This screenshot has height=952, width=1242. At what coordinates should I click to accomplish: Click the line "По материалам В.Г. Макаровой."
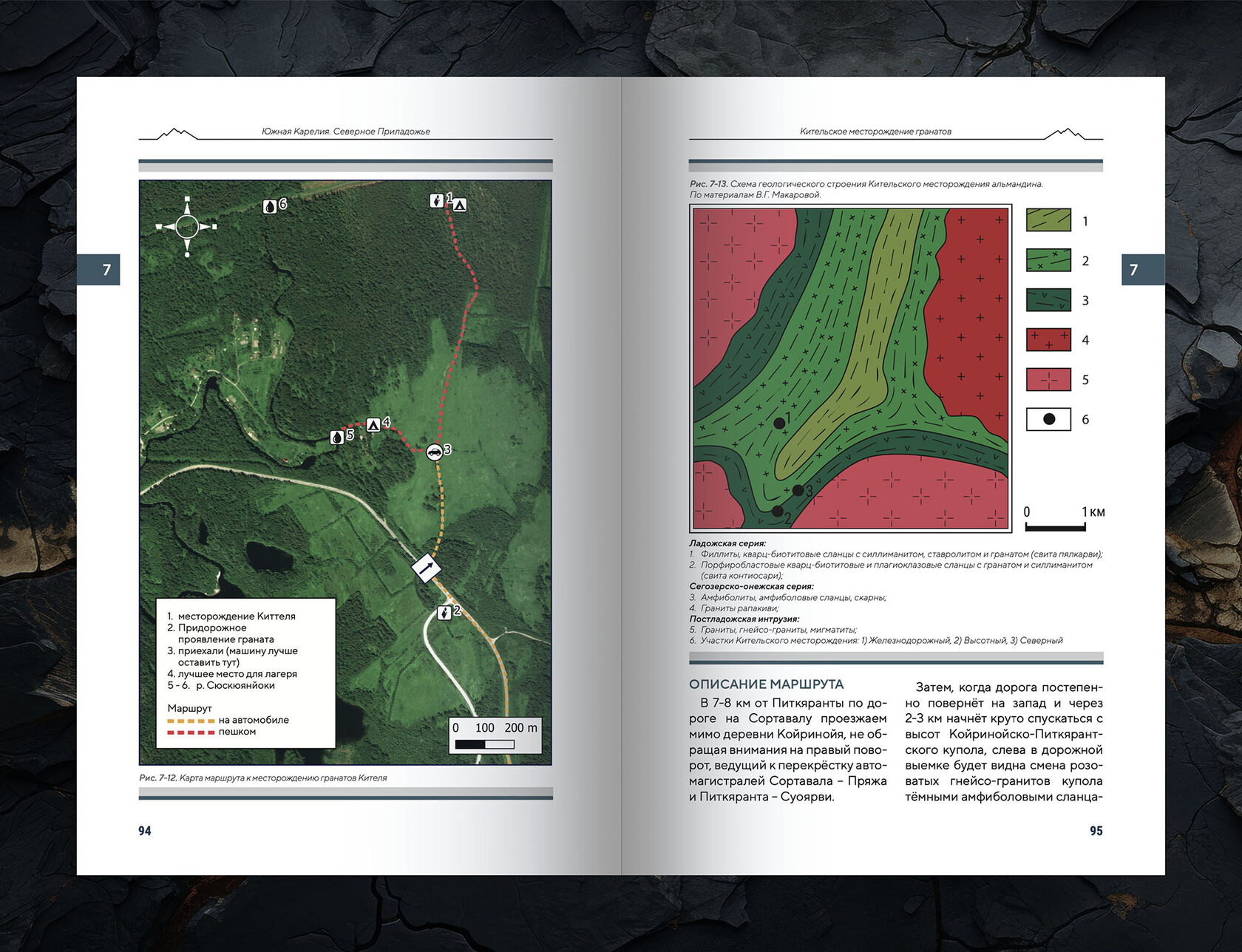[755, 195]
